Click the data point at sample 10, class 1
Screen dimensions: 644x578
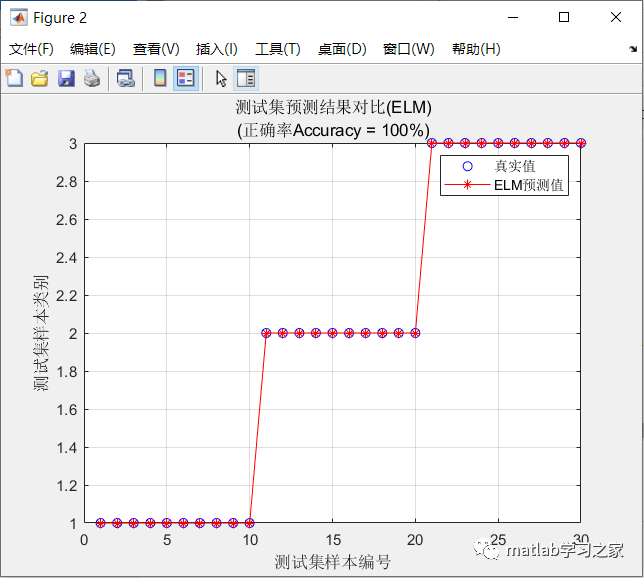click(x=249, y=523)
